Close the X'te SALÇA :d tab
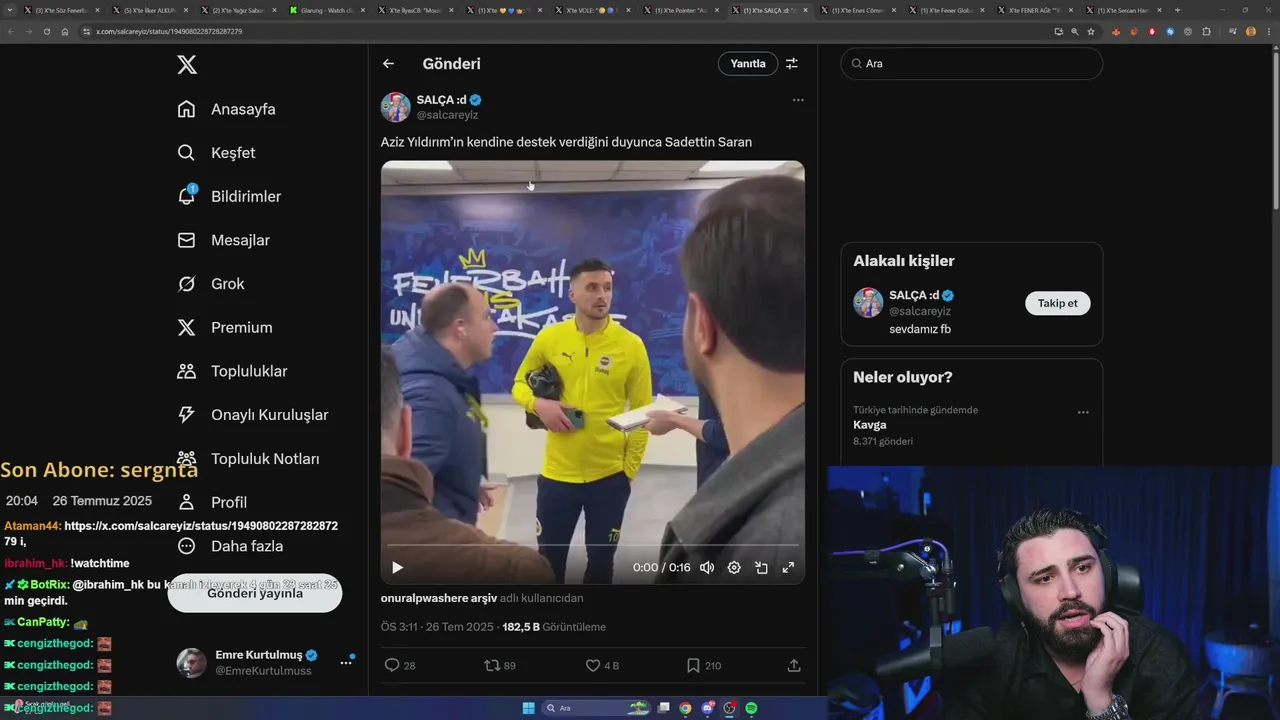This screenshot has width=1280, height=720. tap(805, 10)
